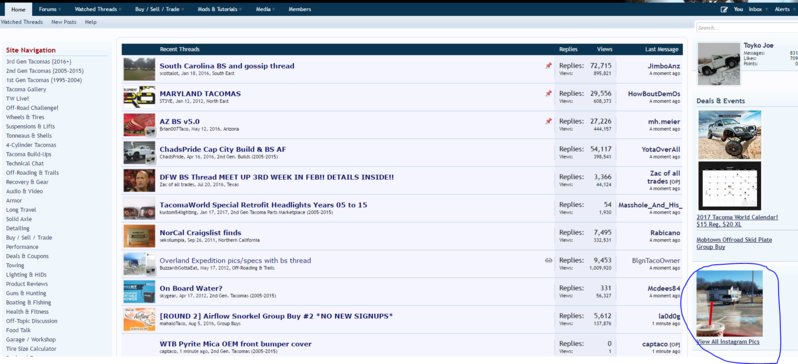Viewport: 798px width, 364px height.
Task: Click the compose pencil icon beside You
Action: pos(724,10)
